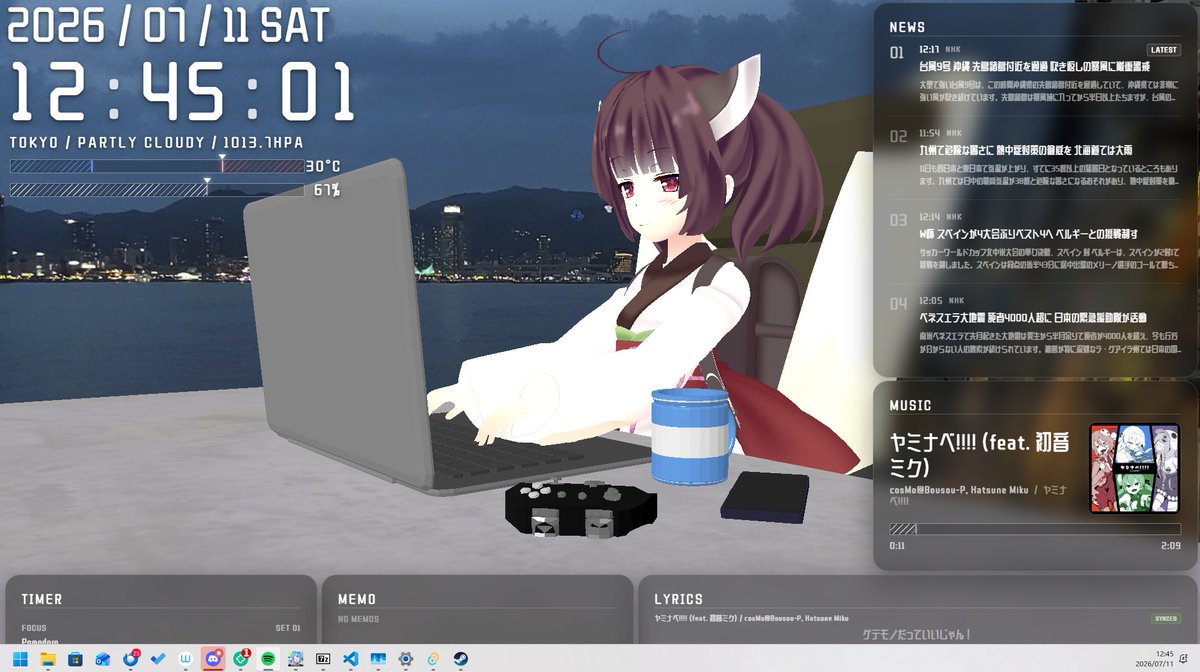Launch Microsoft Store from the taskbar

click(x=75, y=659)
